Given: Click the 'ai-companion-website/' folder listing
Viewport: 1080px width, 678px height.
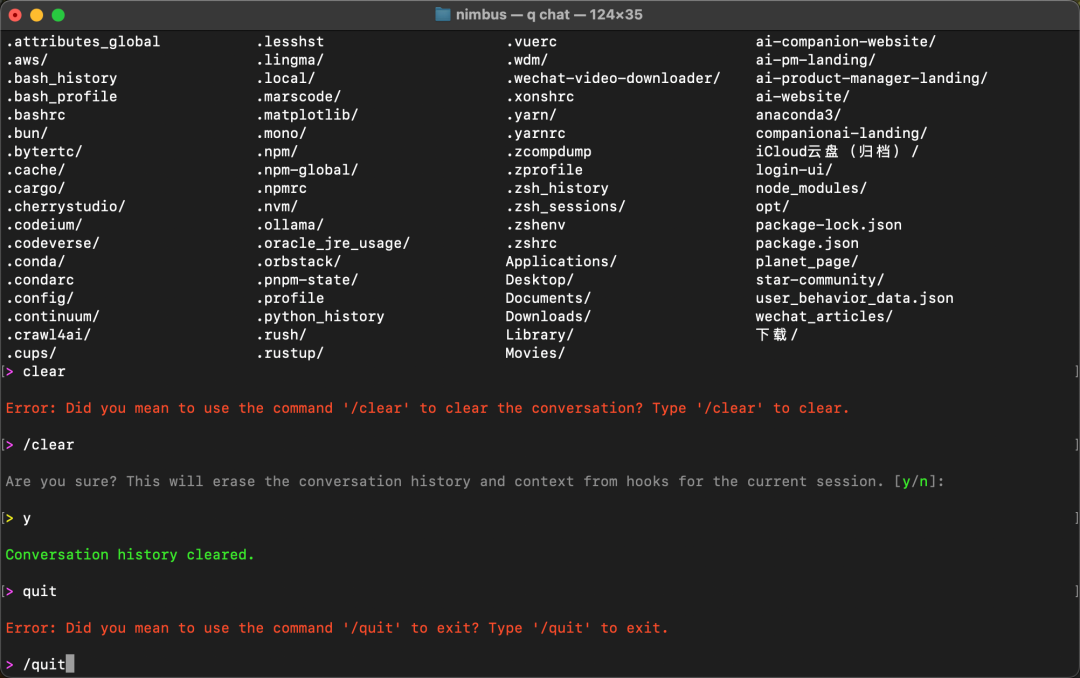Looking at the screenshot, I should [845, 41].
